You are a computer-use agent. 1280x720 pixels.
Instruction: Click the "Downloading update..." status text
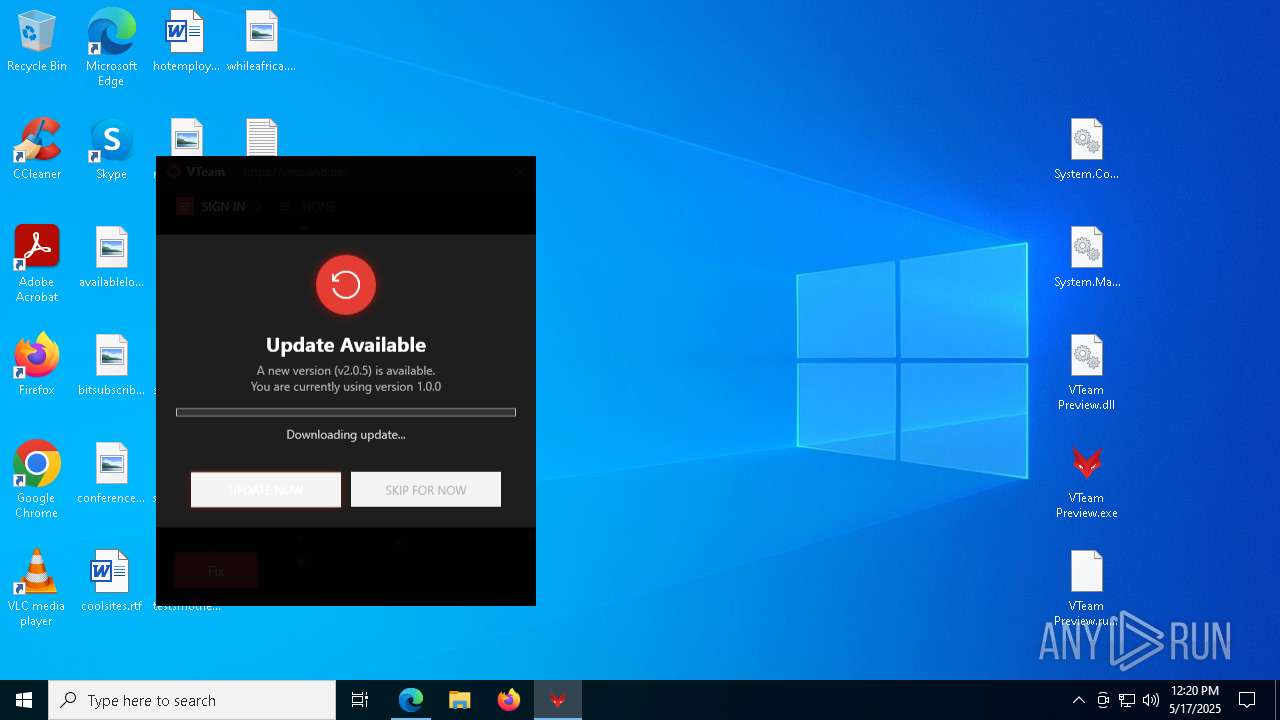[x=346, y=435]
